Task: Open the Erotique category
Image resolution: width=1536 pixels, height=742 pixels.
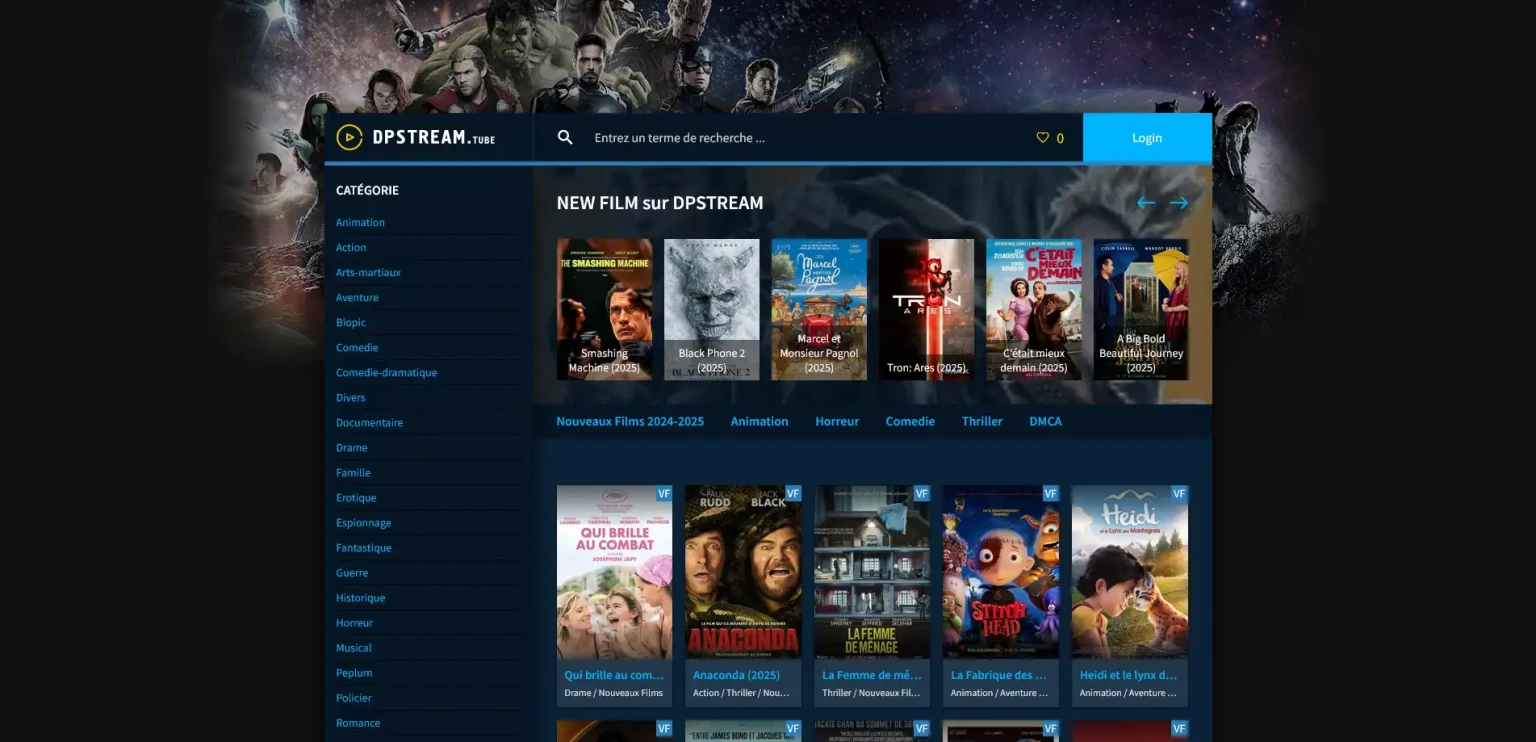Action: pyautogui.click(x=356, y=497)
